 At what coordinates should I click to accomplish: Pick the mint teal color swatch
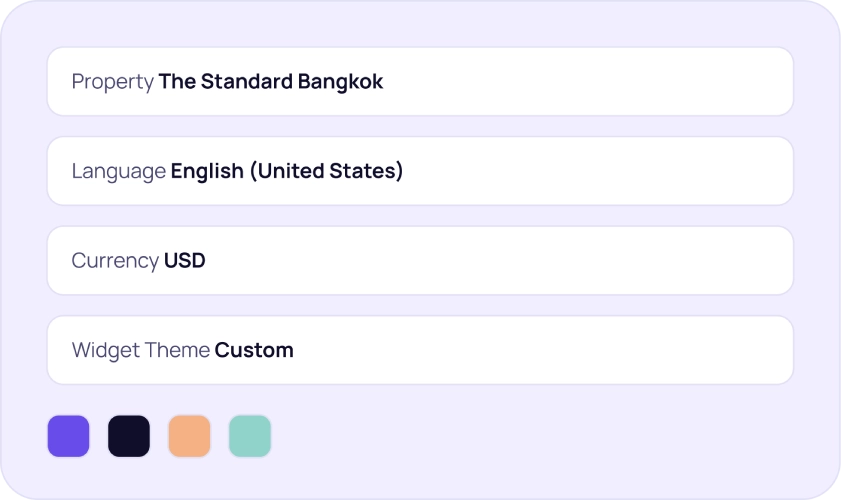pyautogui.click(x=250, y=436)
